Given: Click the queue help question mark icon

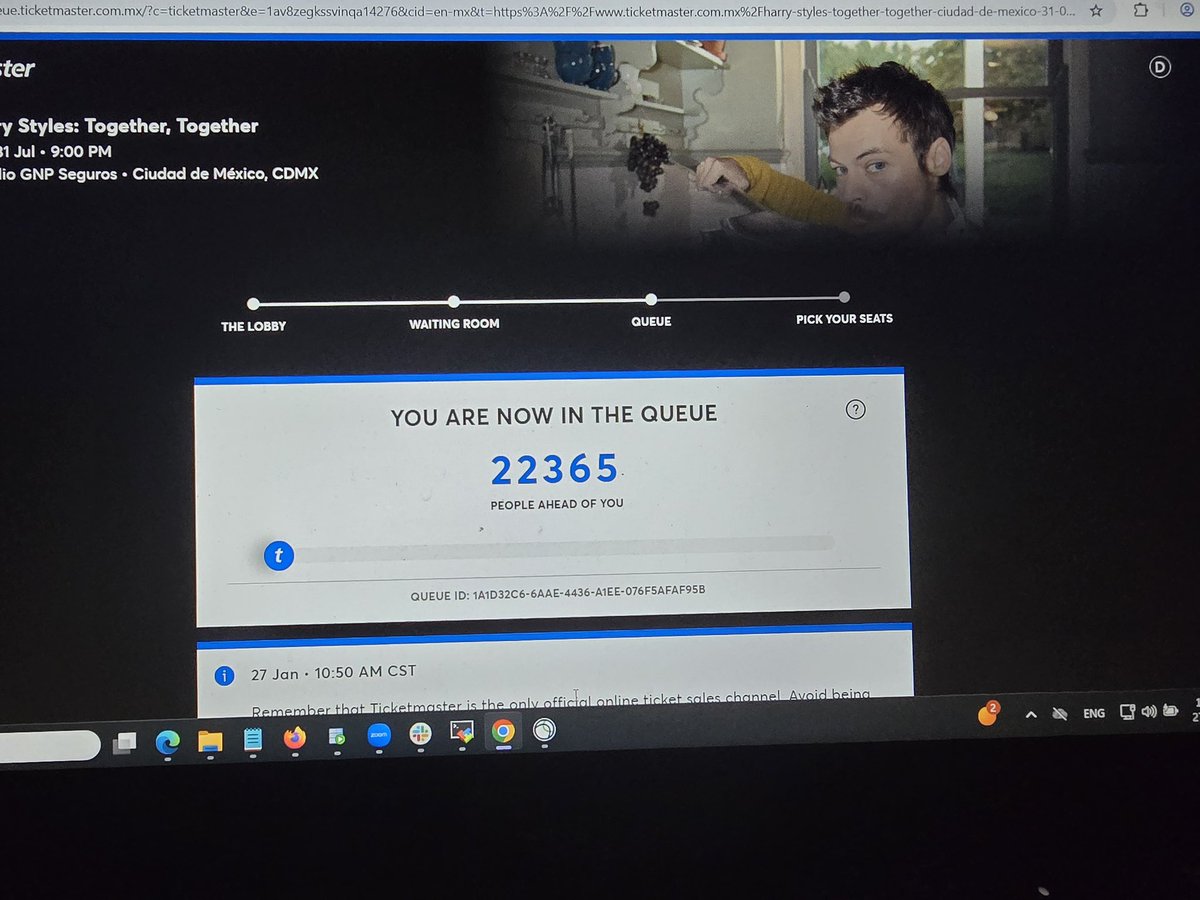Looking at the screenshot, I should 855,409.
